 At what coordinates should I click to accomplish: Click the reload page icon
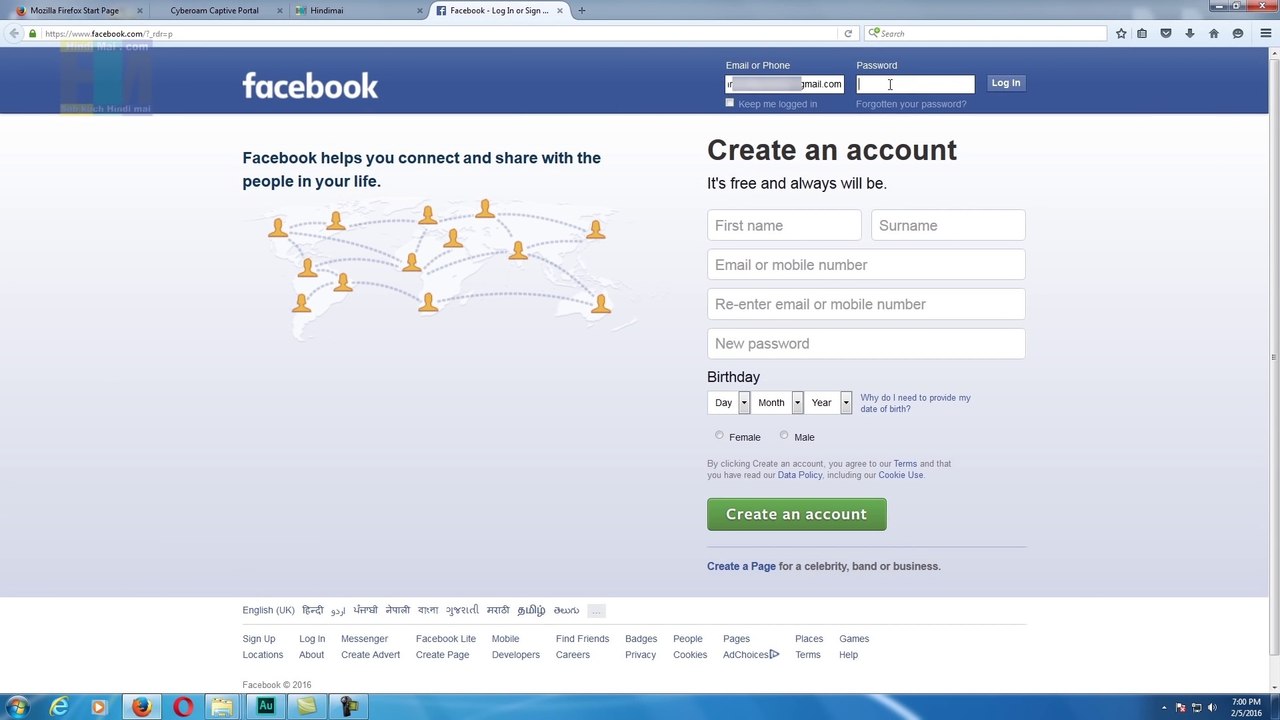click(848, 33)
